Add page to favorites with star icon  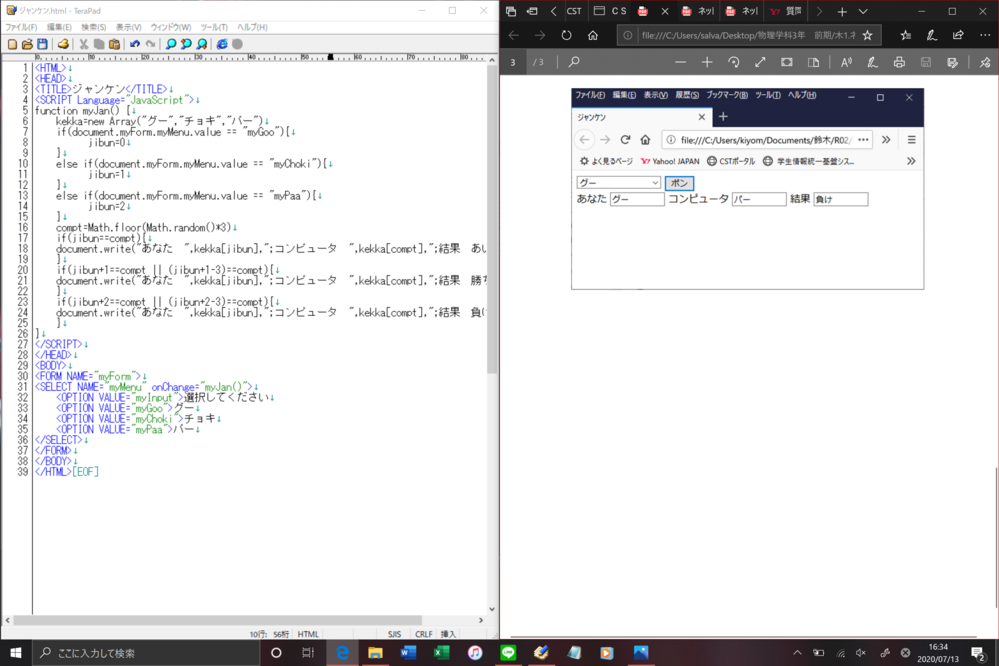[x=868, y=35]
